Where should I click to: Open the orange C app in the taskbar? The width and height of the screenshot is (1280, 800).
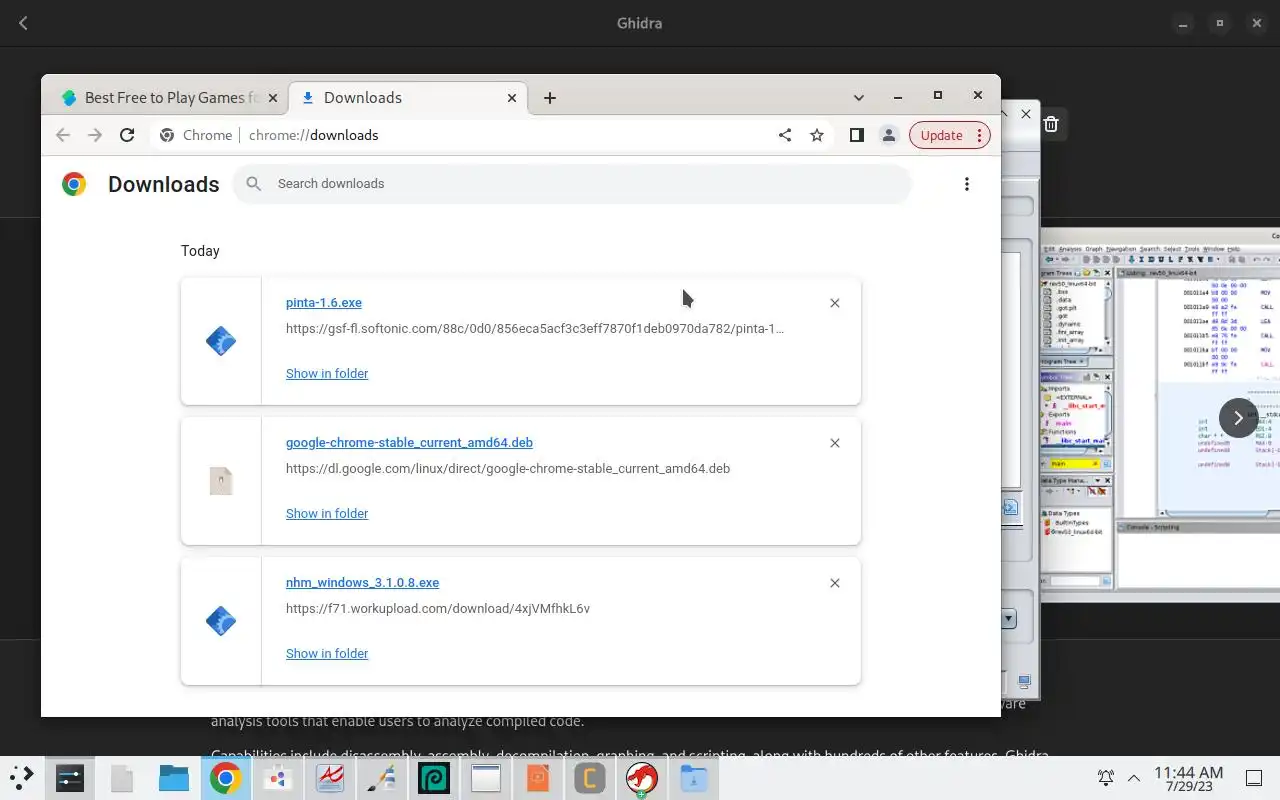(590, 778)
